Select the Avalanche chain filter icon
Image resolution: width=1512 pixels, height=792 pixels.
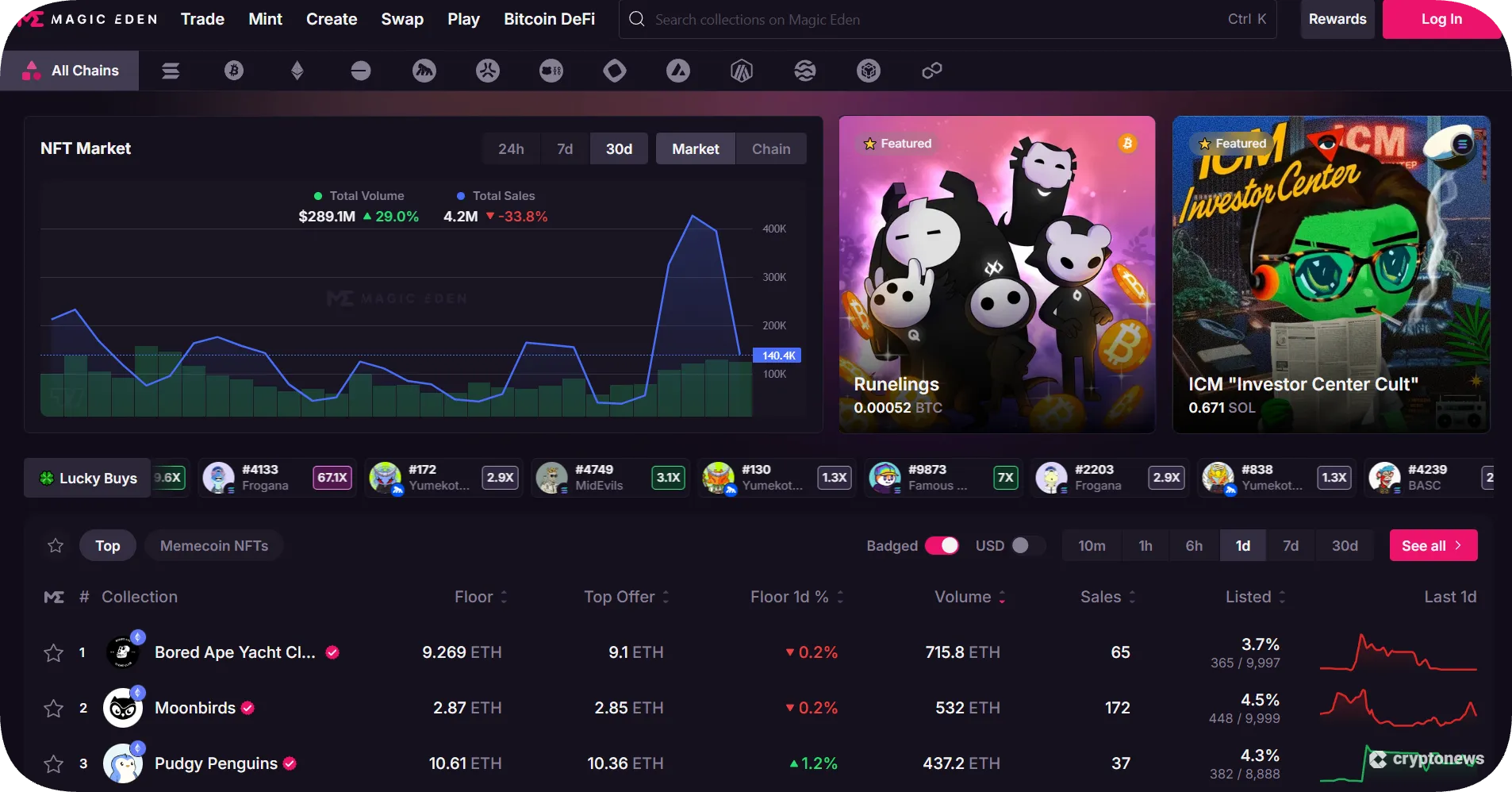[677, 71]
